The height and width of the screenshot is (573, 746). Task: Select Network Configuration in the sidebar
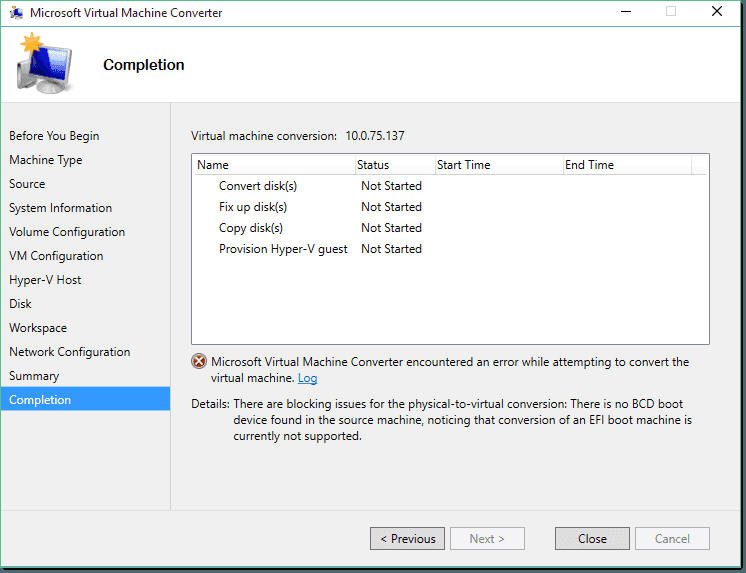pos(69,352)
